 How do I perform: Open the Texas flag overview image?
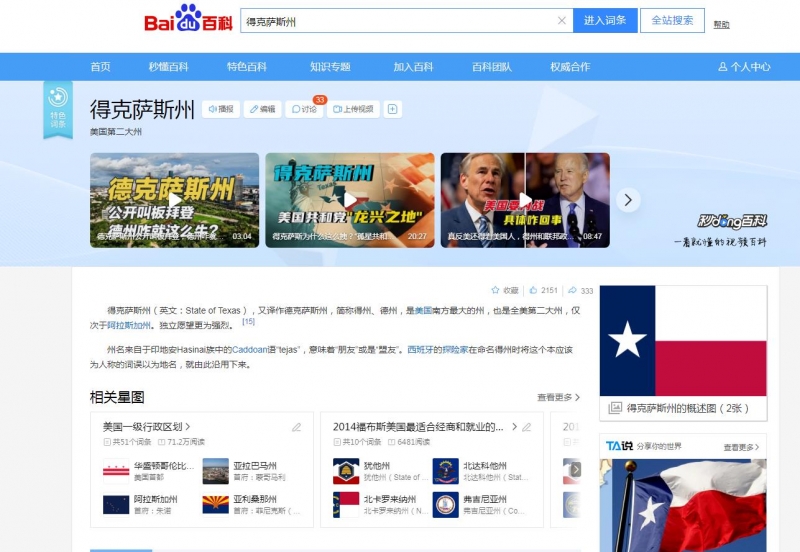683,341
